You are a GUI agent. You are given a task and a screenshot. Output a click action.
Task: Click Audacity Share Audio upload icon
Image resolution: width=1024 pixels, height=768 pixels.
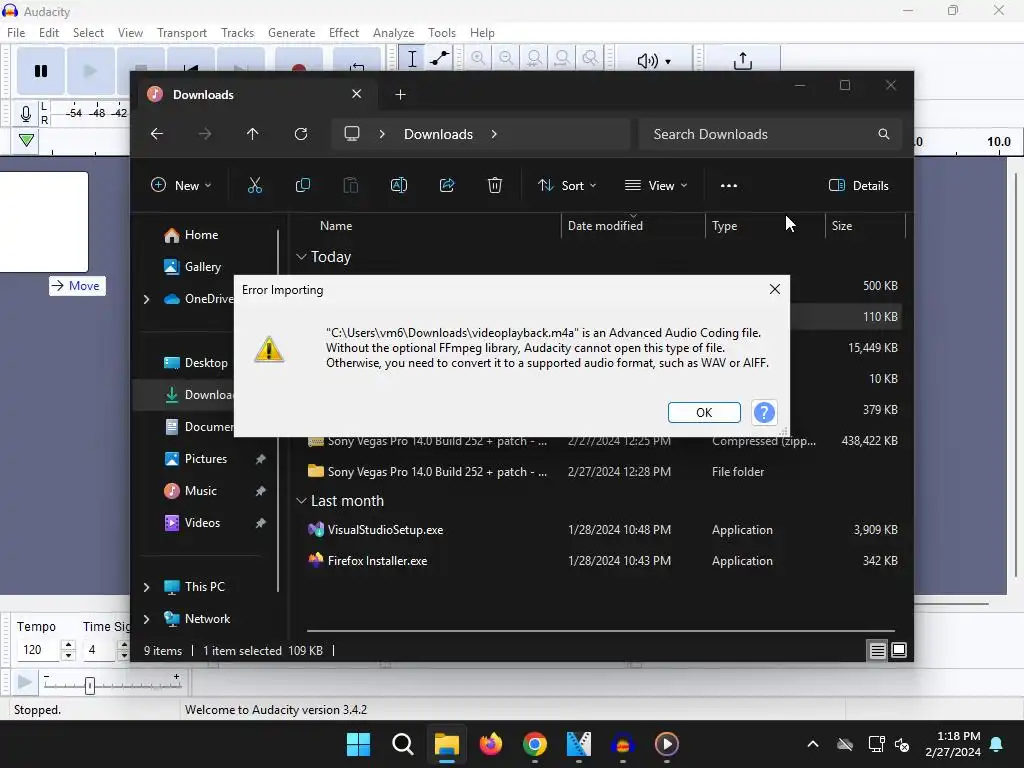[x=743, y=60]
